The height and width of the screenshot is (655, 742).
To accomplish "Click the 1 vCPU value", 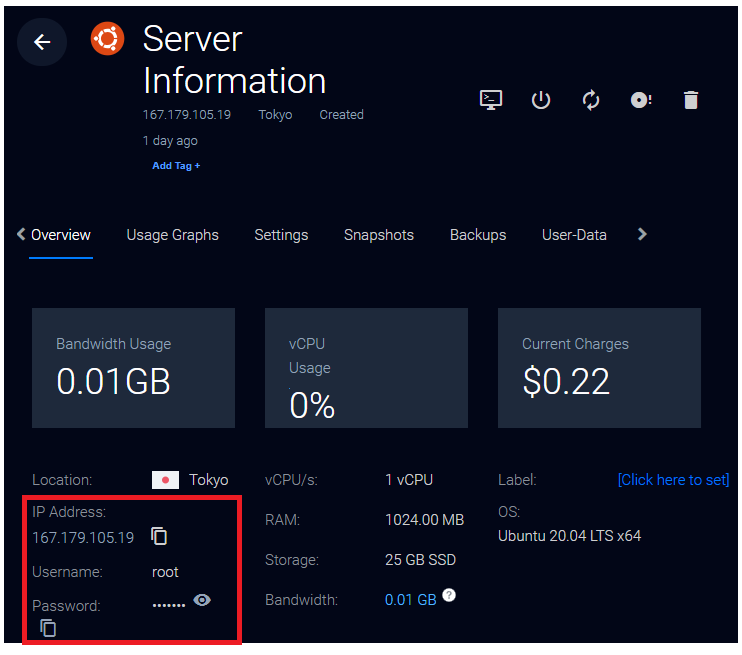I will pyautogui.click(x=409, y=480).
